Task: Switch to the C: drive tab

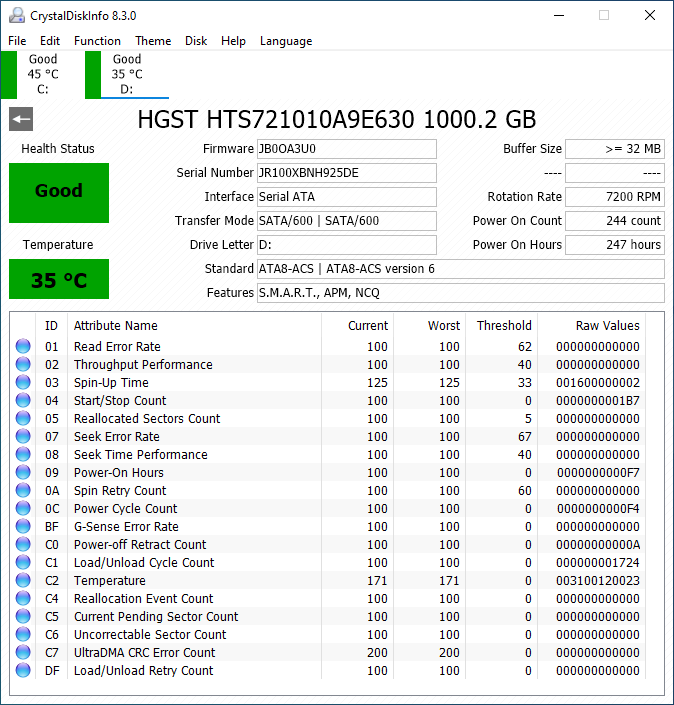Action: [x=42, y=75]
